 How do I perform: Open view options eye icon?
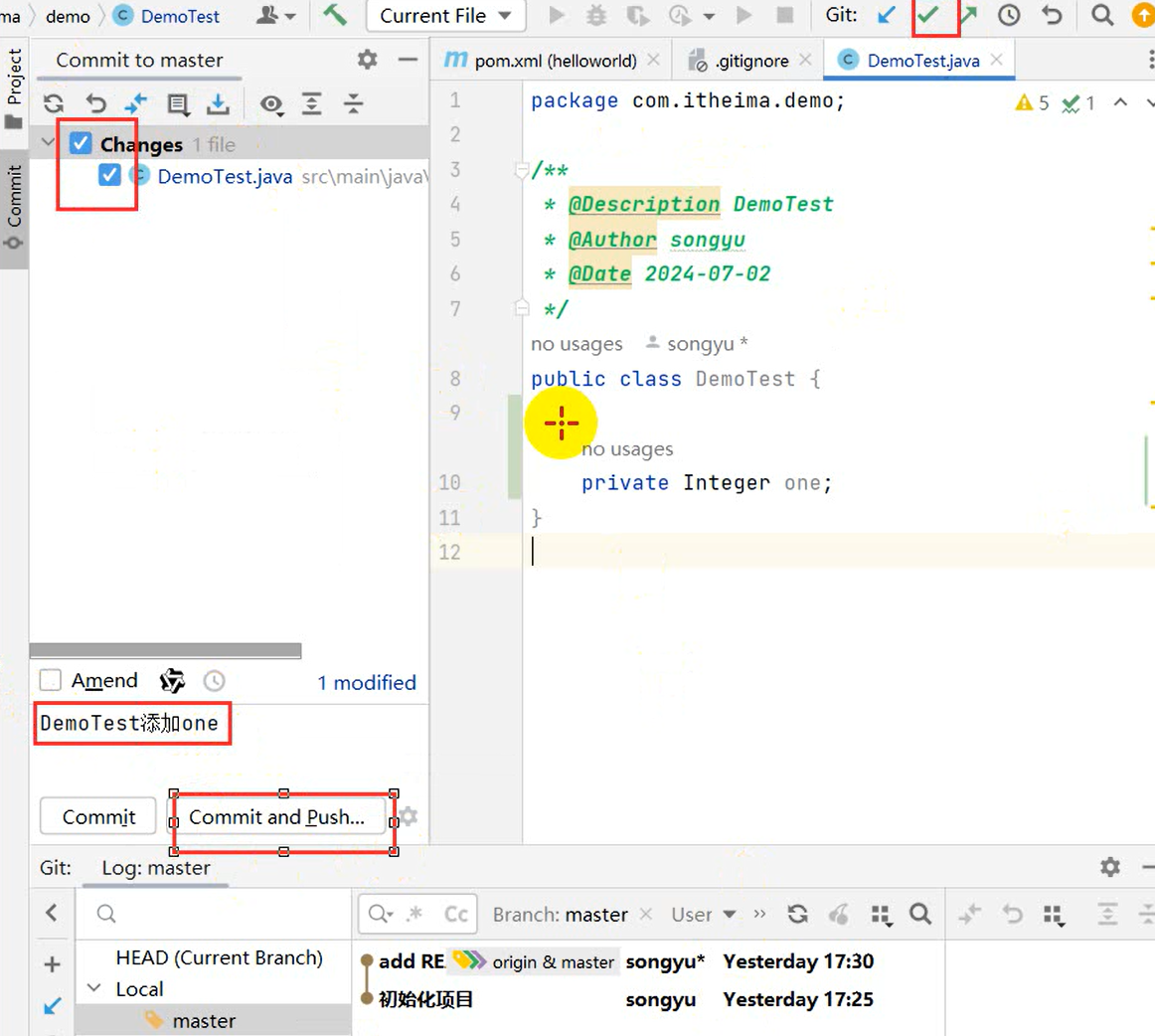click(x=271, y=105)
